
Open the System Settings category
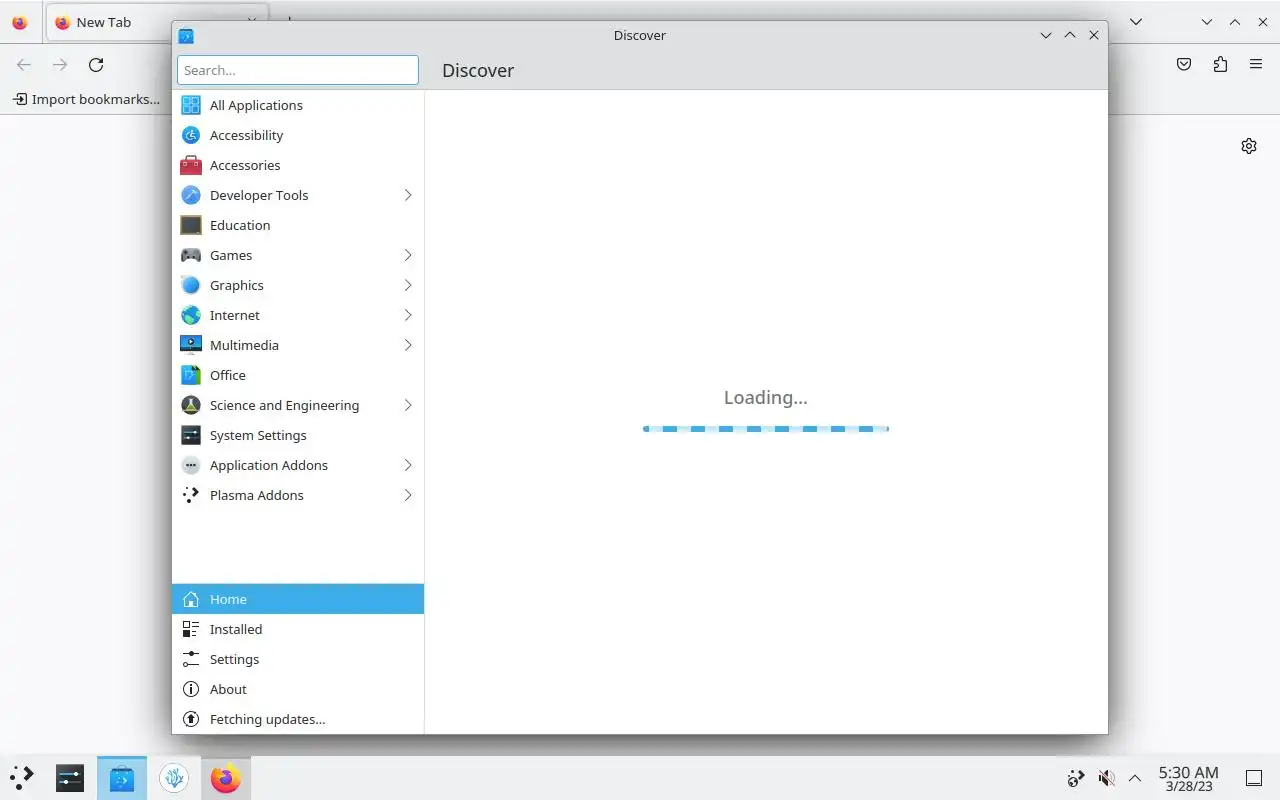(x=298, y=435)
